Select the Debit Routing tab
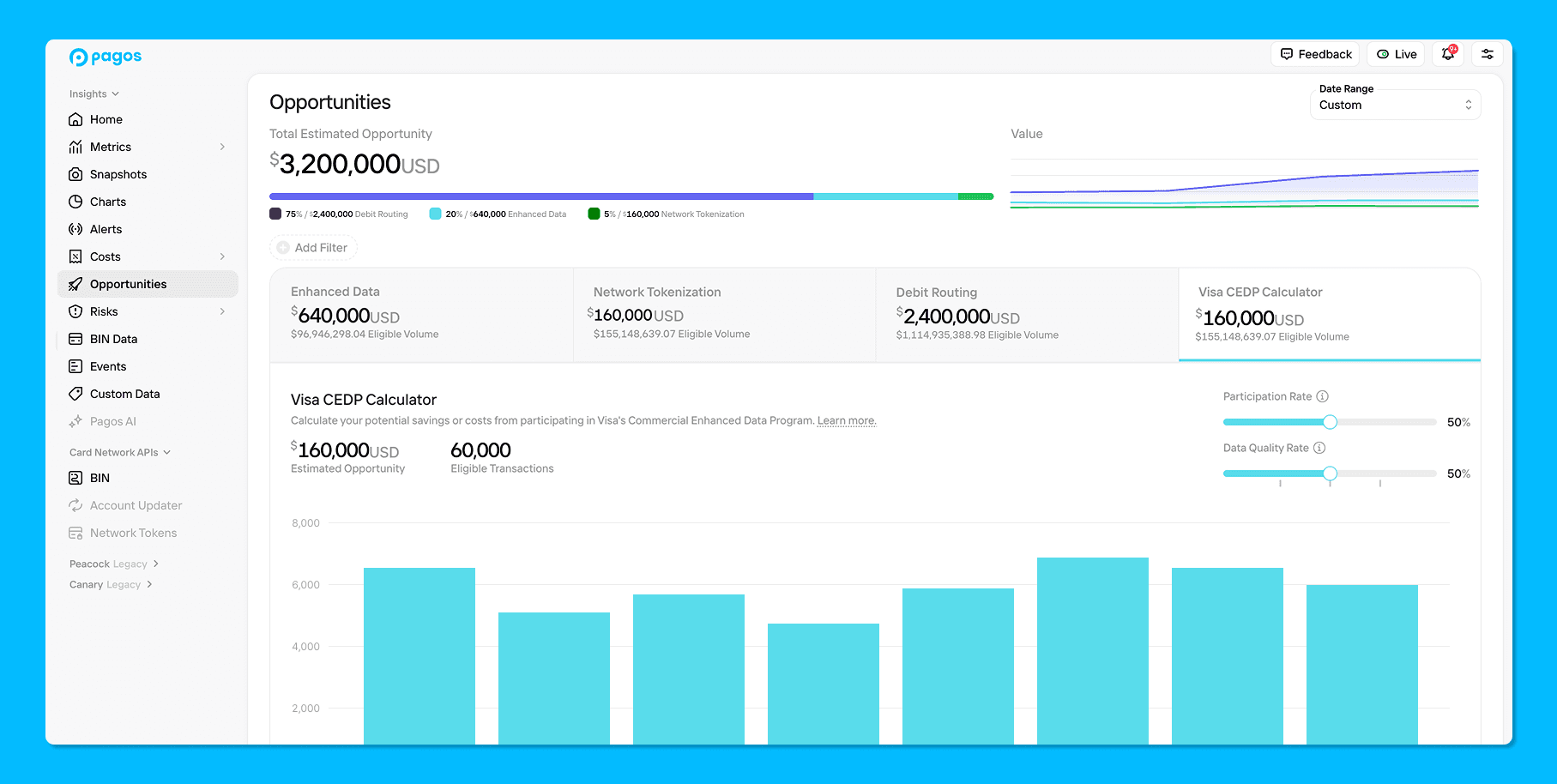This screenshot has height=784, width=1557. [x=1028, y=315]
